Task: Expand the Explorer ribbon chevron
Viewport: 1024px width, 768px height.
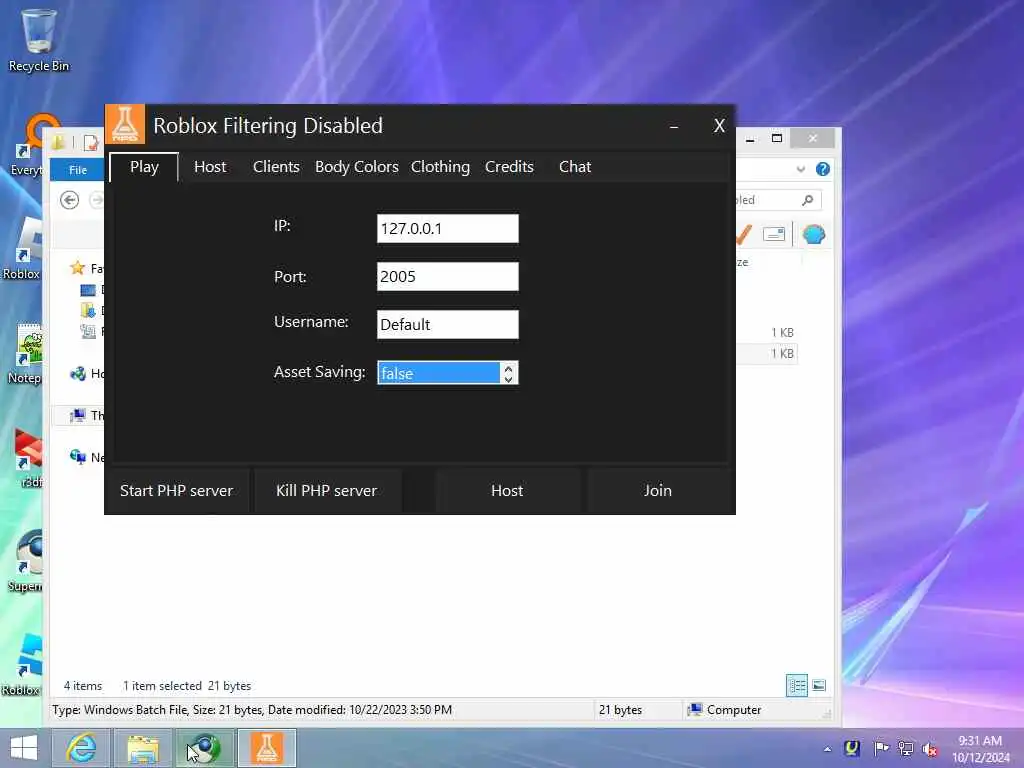Action: [801, 170]
